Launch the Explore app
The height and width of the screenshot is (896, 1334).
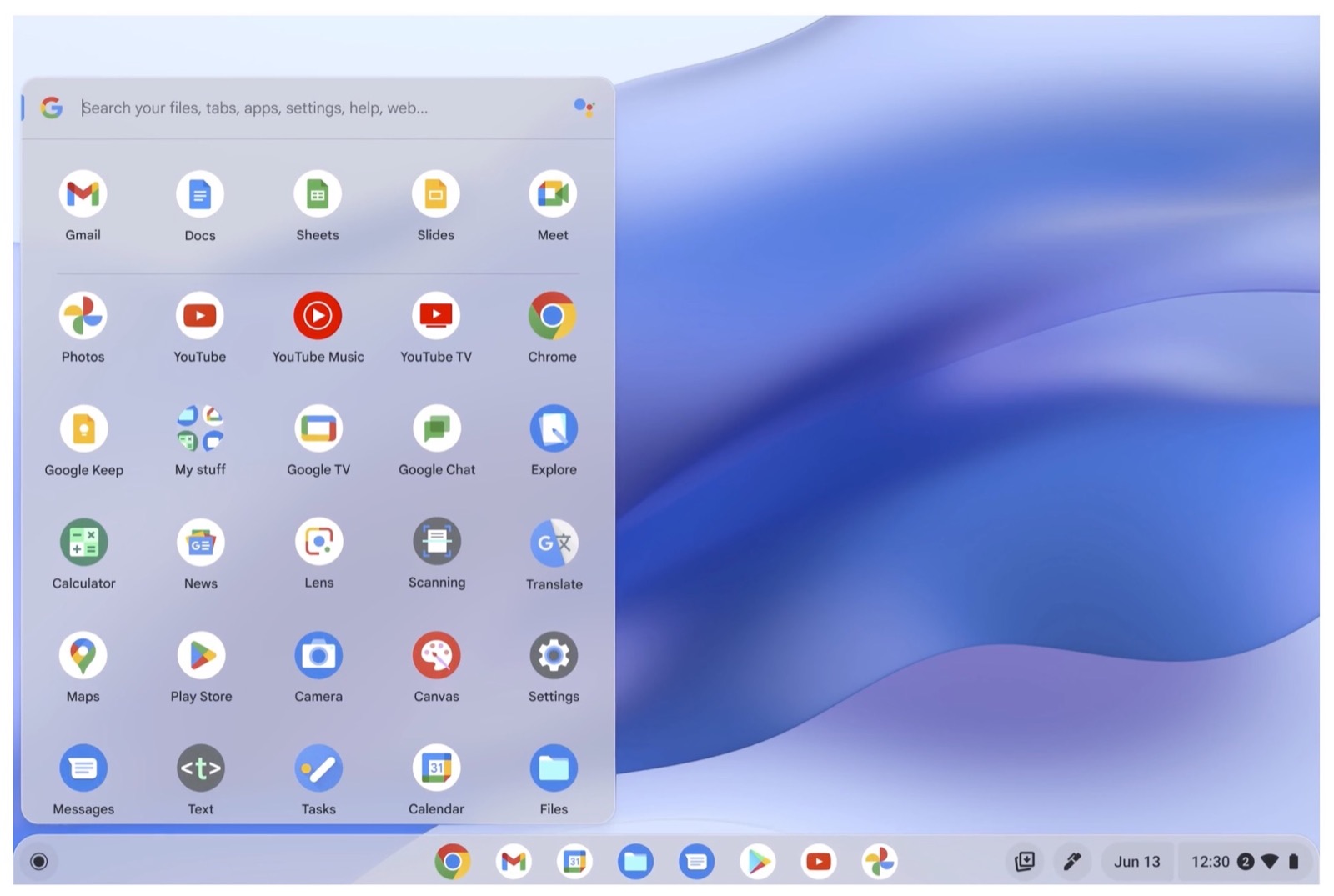point(554,429)
